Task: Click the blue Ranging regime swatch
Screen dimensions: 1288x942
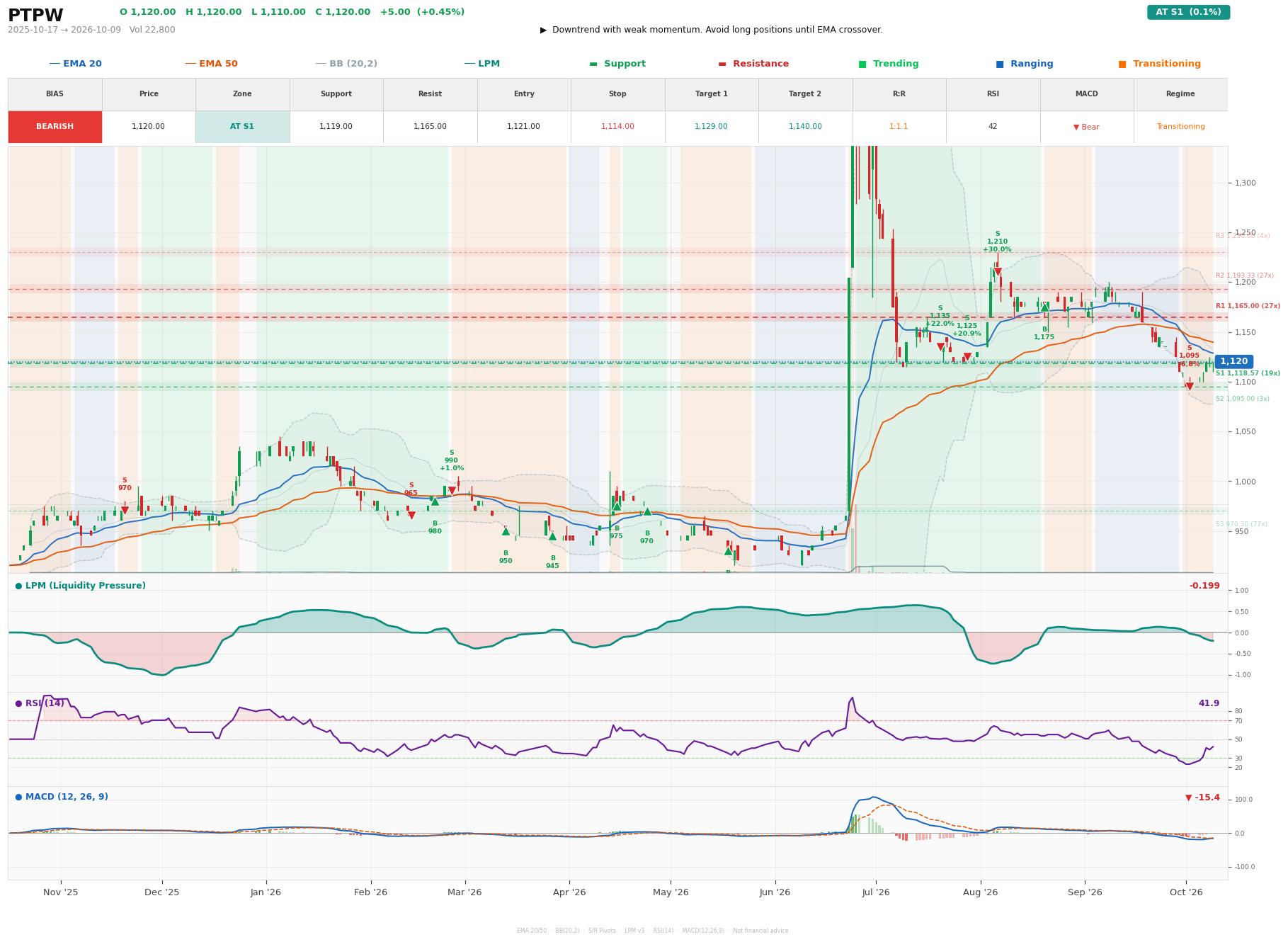Action: 1000,64
